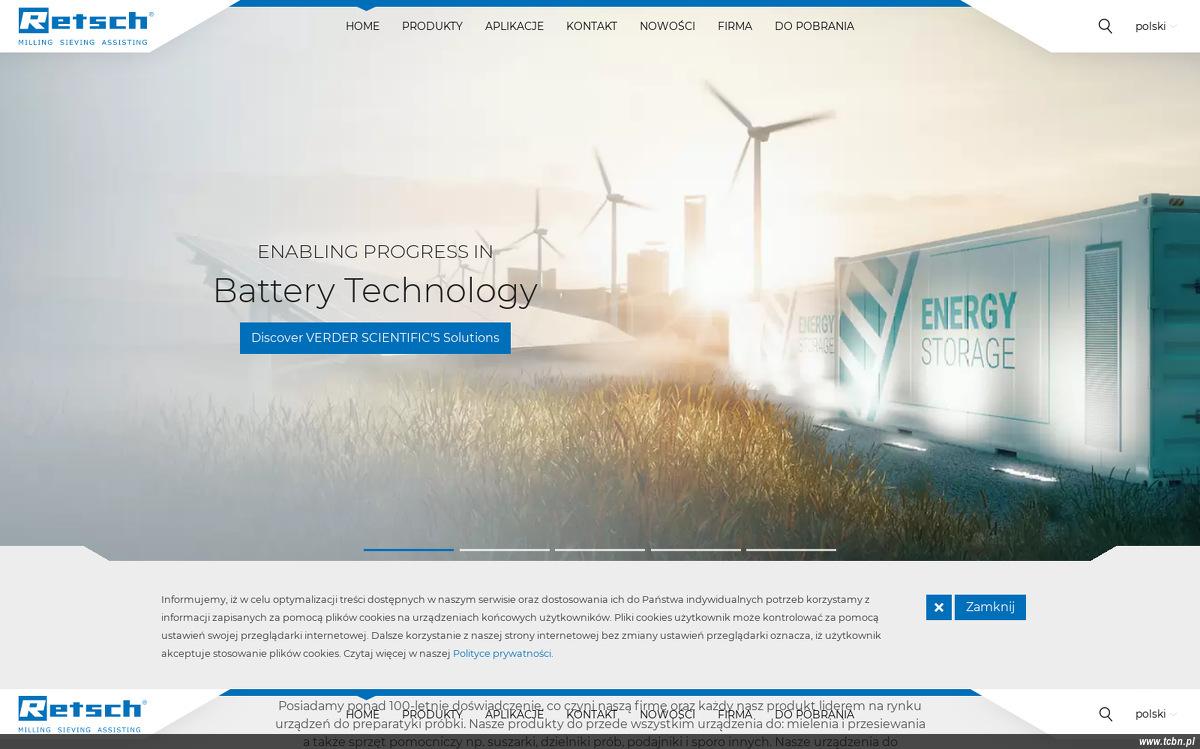Screen dimensions: 1200x749
Task: Select the first (active) carousel slide indicator
Action: tap(409, 549)
